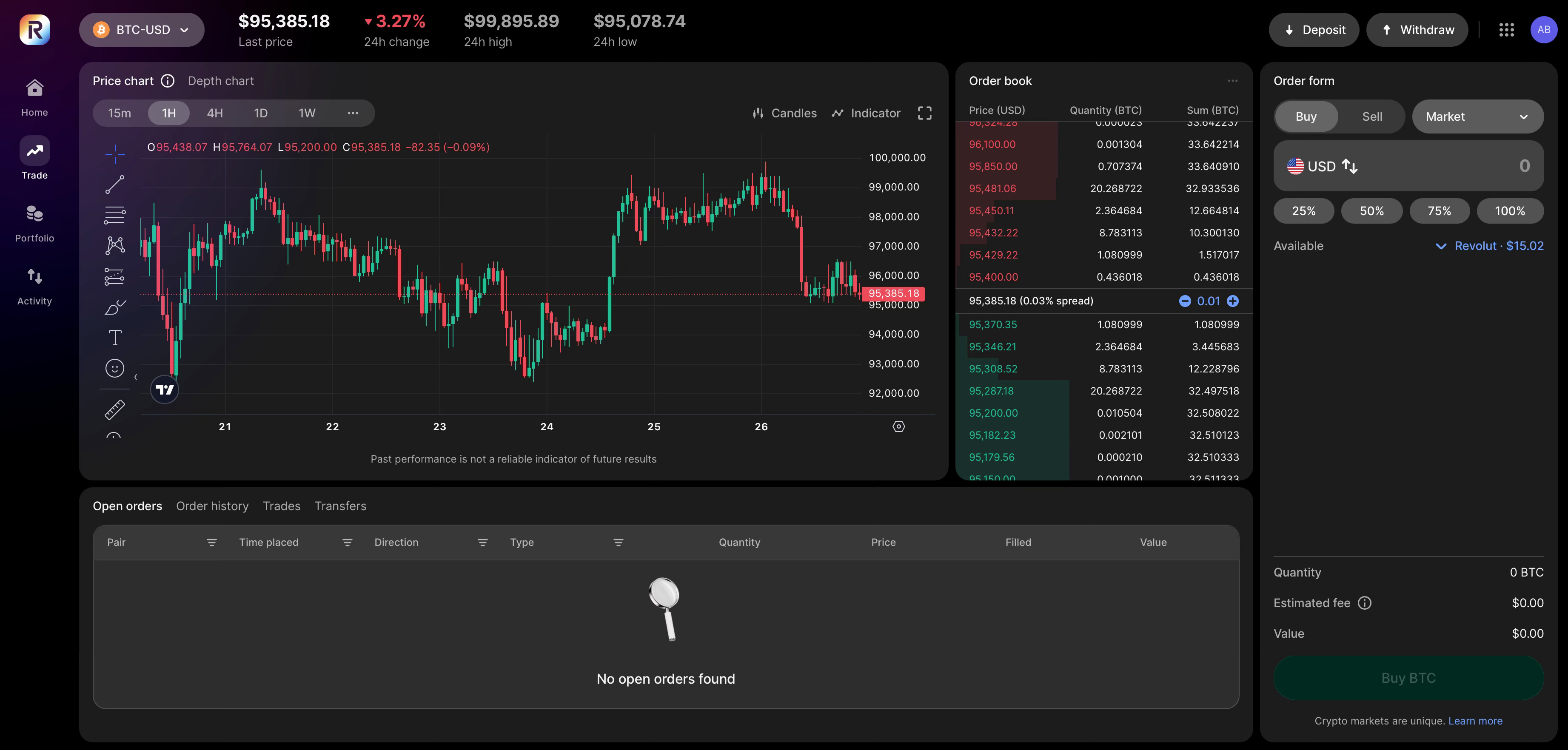Switch order side to Sell

pos(1371,117)
